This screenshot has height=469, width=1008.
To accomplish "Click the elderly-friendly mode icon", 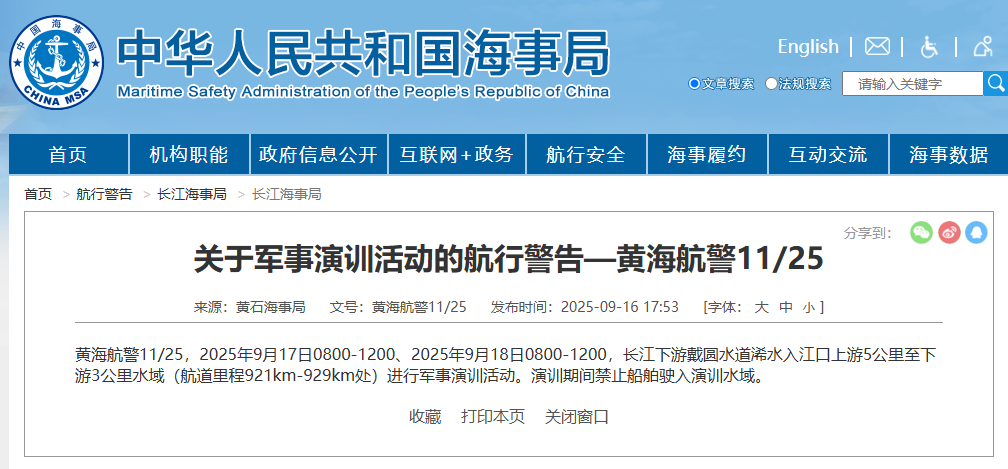I will (x=981, y=47).
